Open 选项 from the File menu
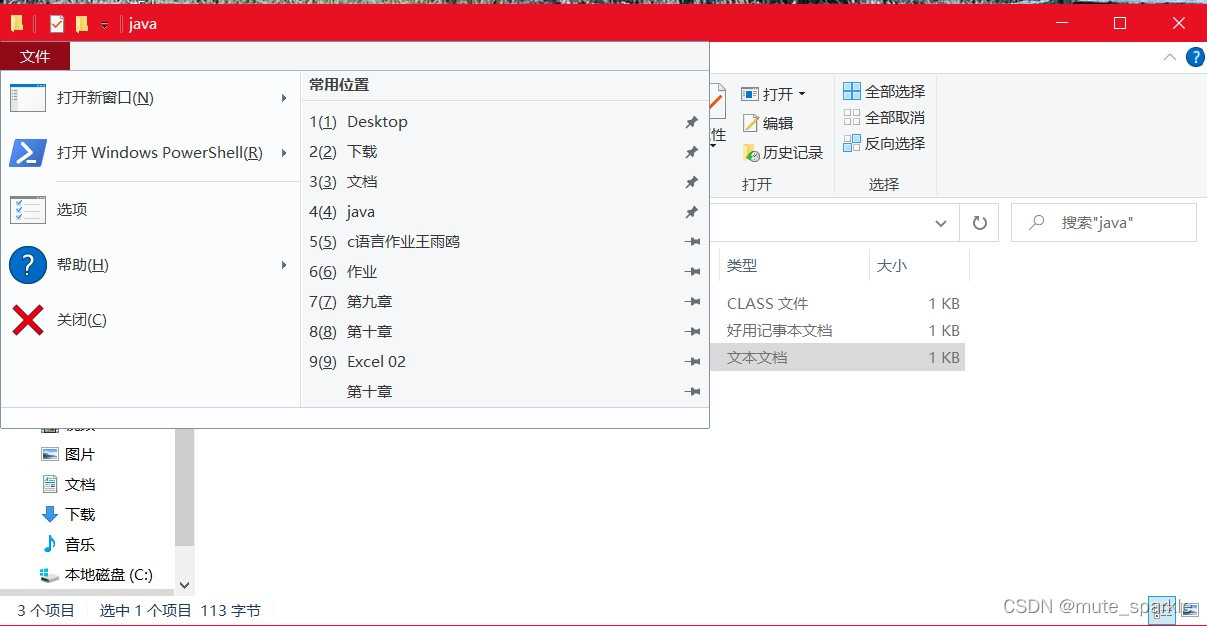This screenshot has width=1207, height=626. pos(150,210)
